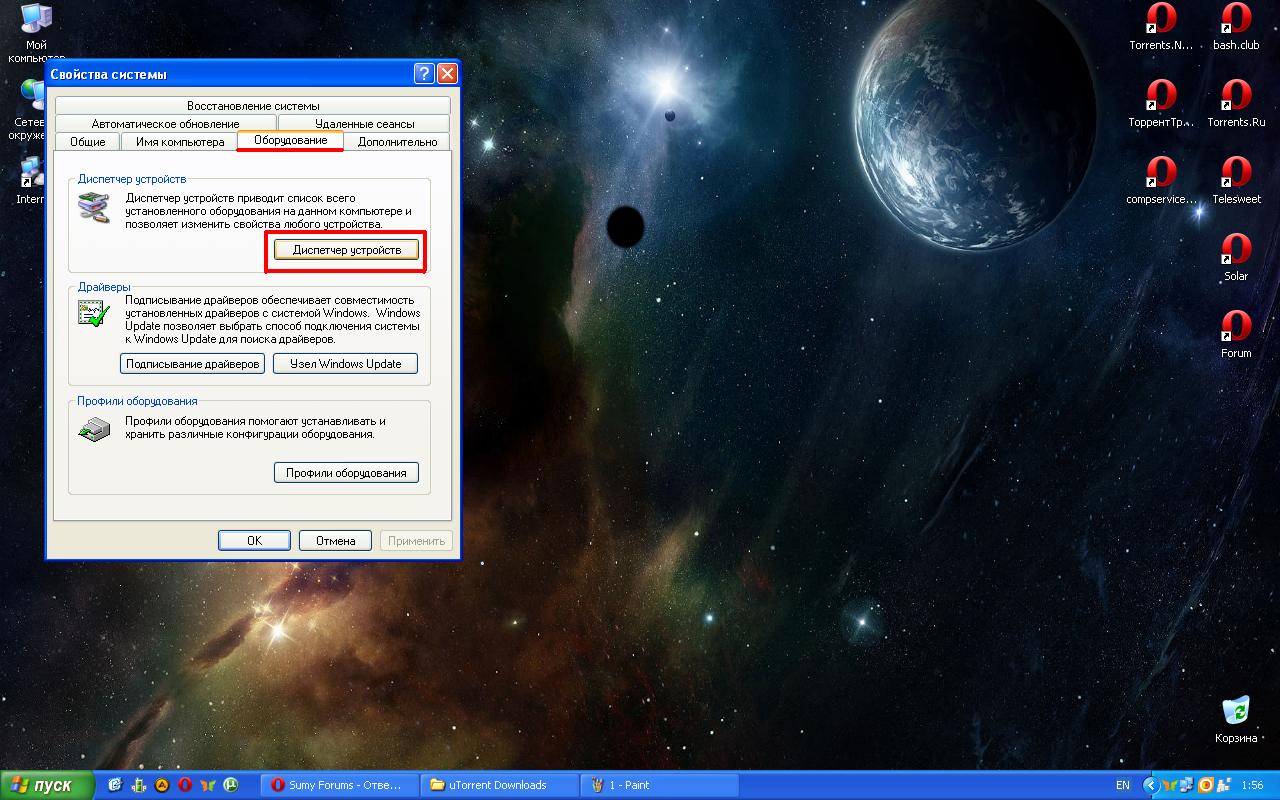Open the EN language switcher
The height and width of the screenshot is (800, 1280).
click(1123, 785)
